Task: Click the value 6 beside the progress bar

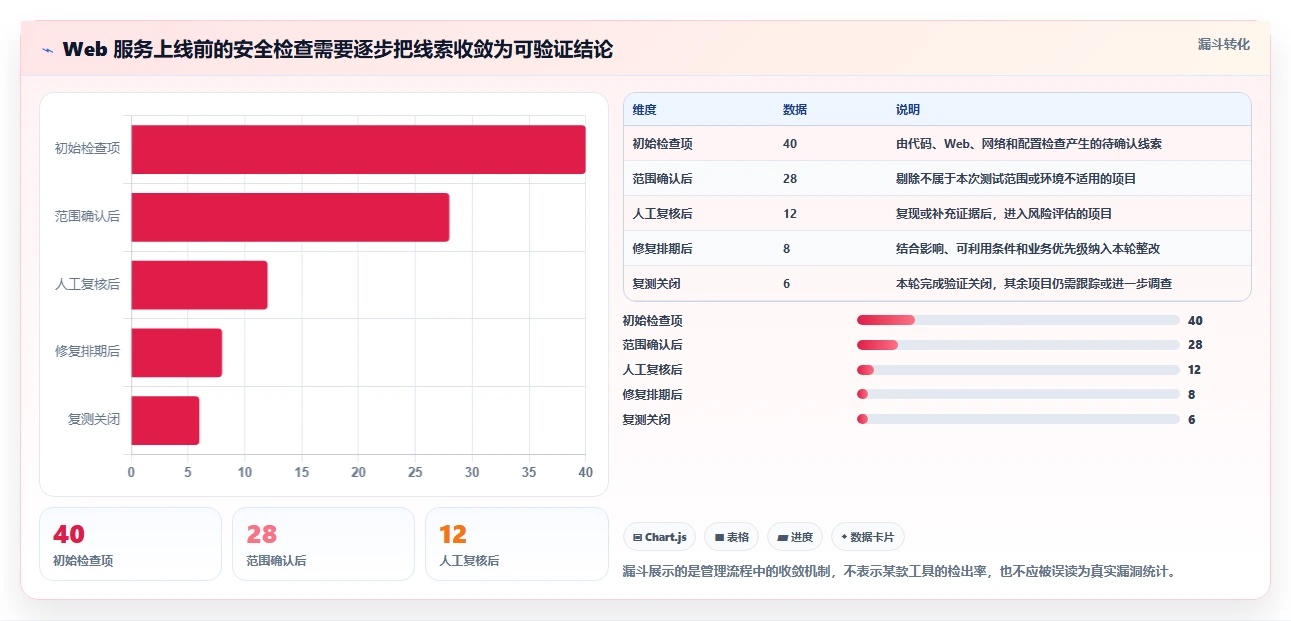Action: 1192,420
